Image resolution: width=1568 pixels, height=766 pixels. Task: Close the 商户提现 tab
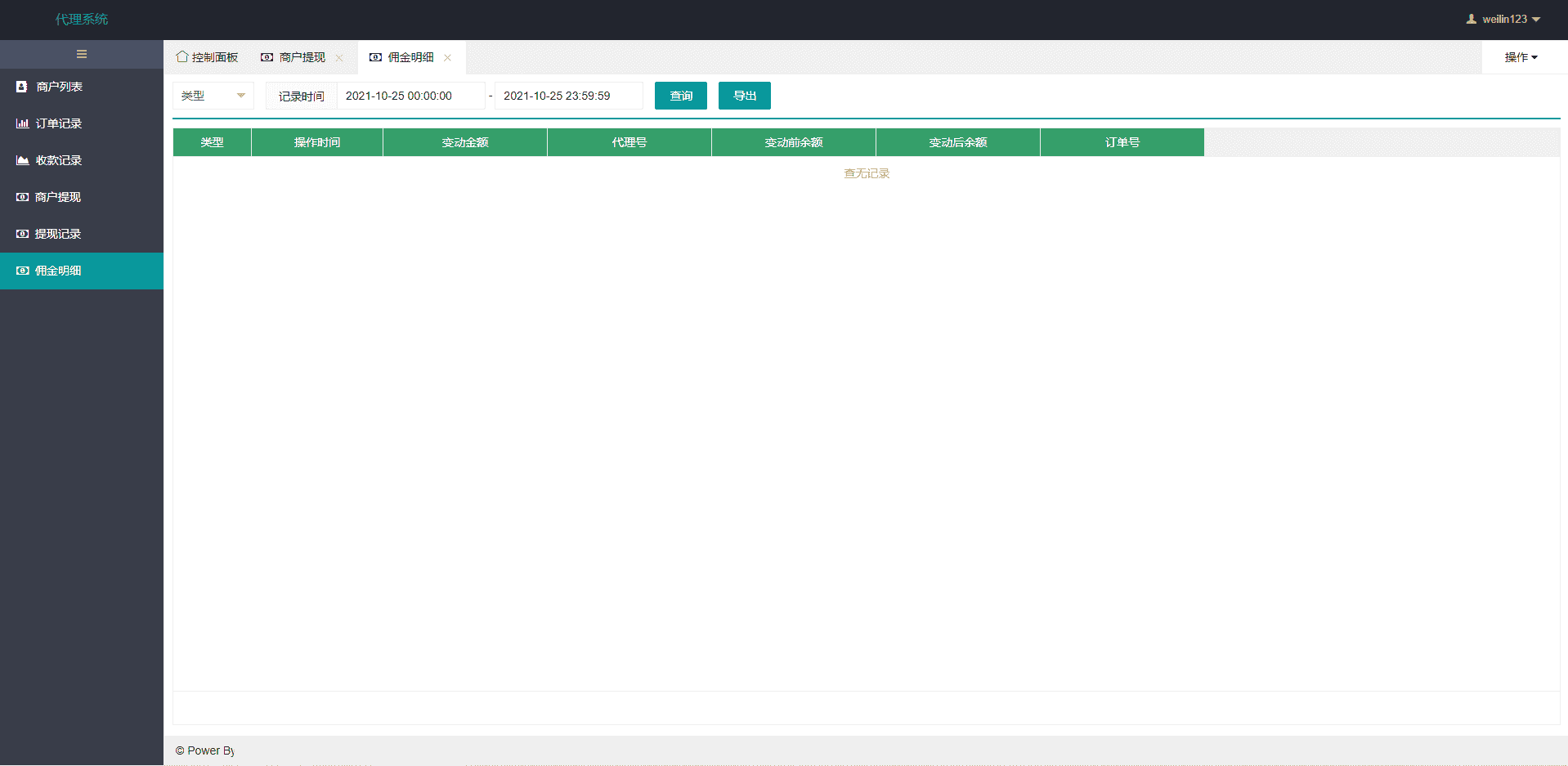click(x=339, y=57)
